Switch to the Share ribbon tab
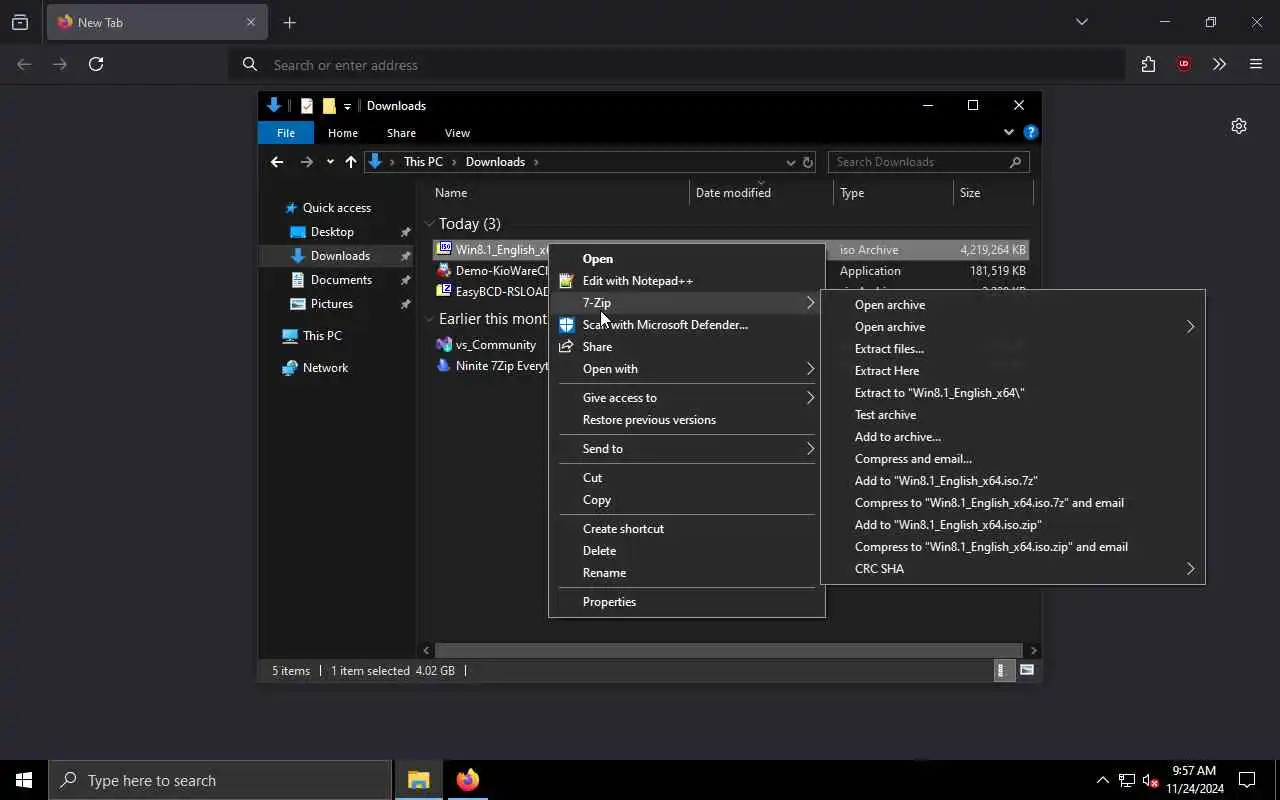 pyautogui.click(x=401, y=133)
